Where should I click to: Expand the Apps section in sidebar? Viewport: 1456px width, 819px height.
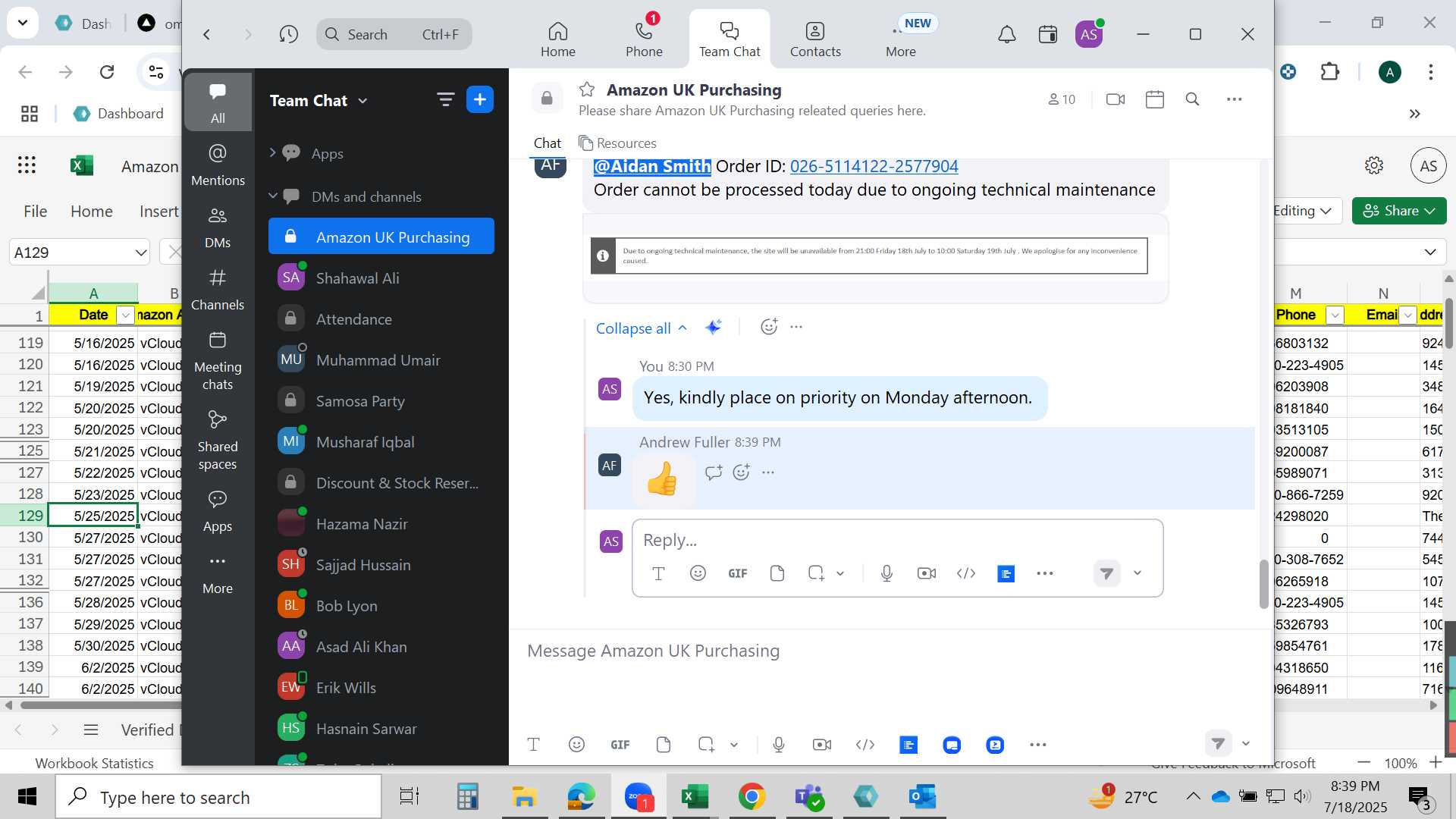coord(272,152)
